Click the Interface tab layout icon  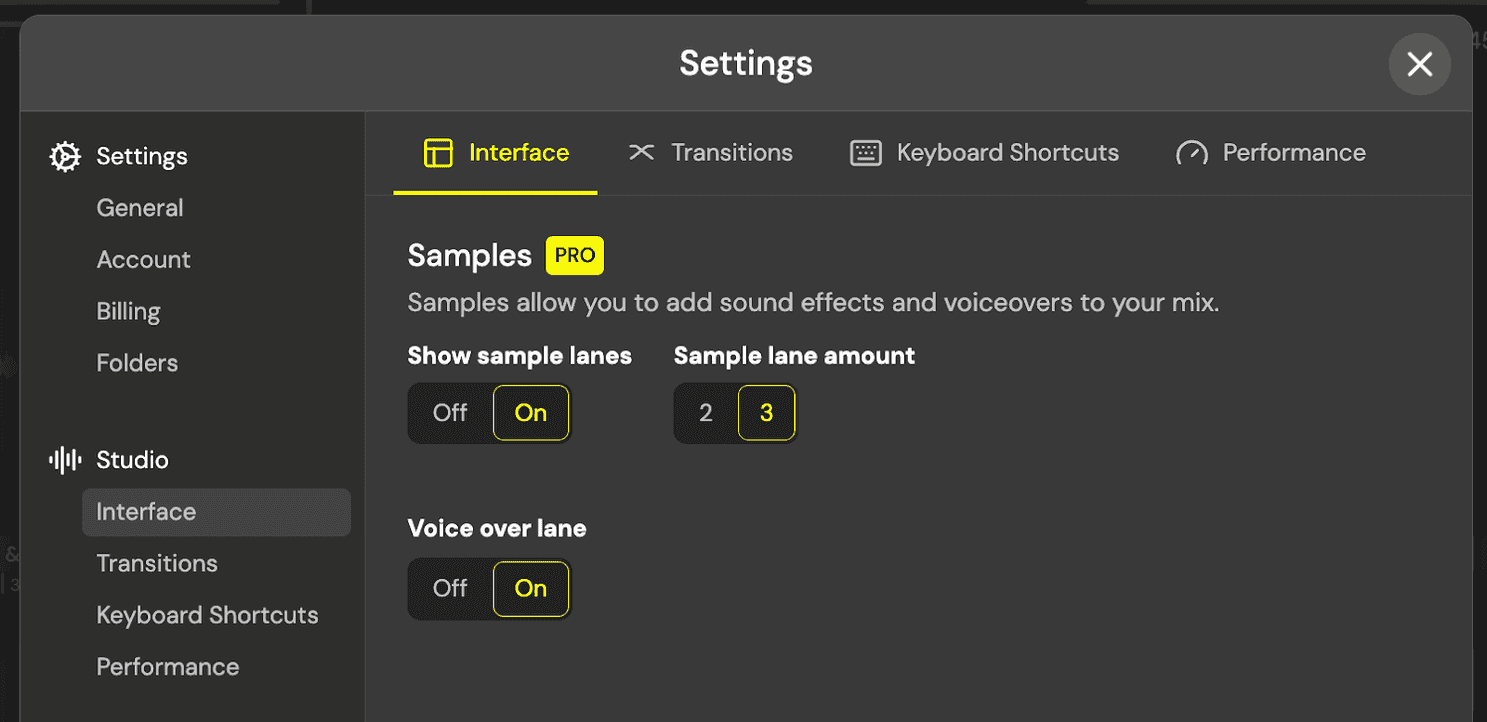(438, 153)
